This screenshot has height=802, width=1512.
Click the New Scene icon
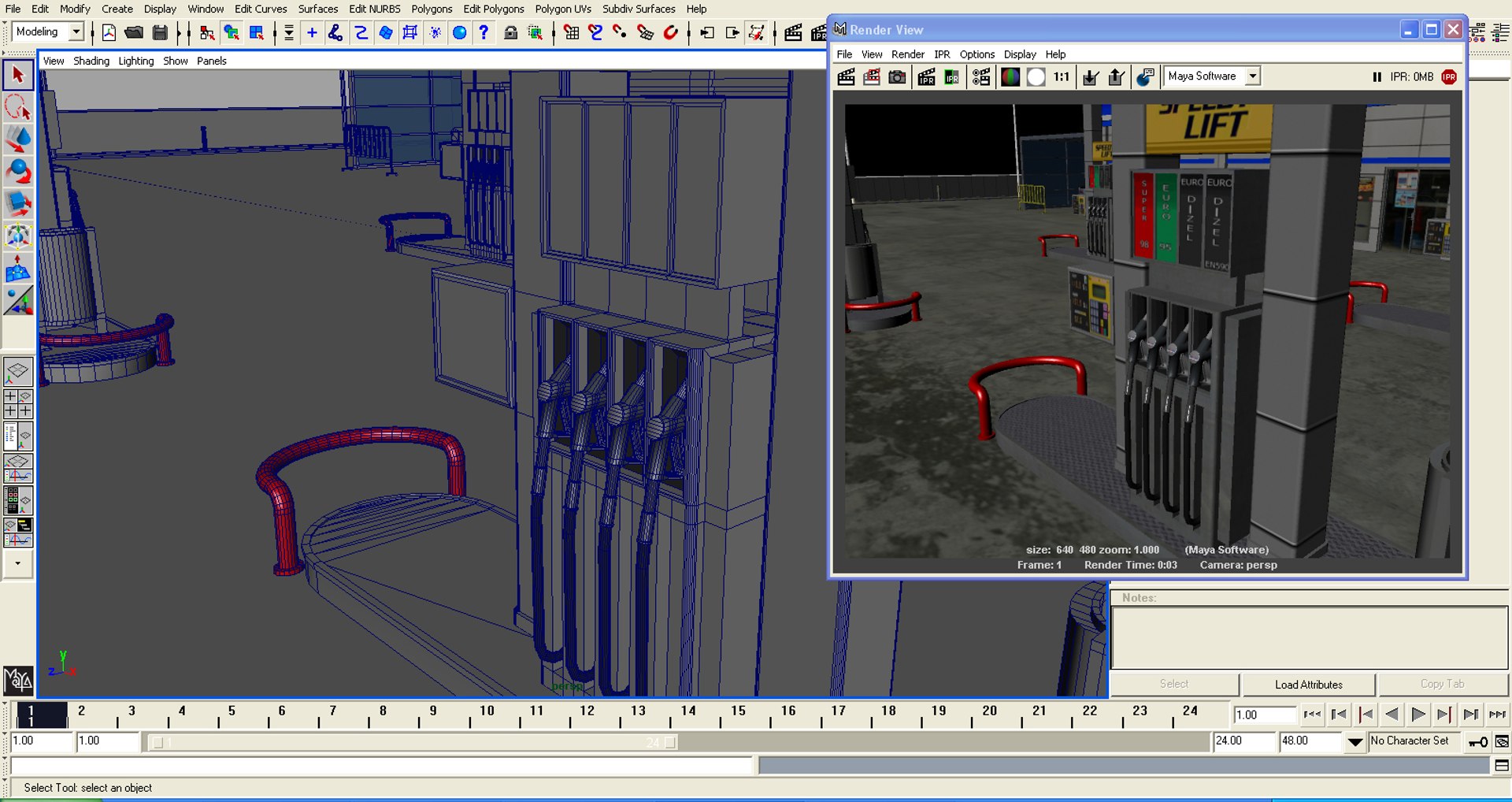pos(109,32)
